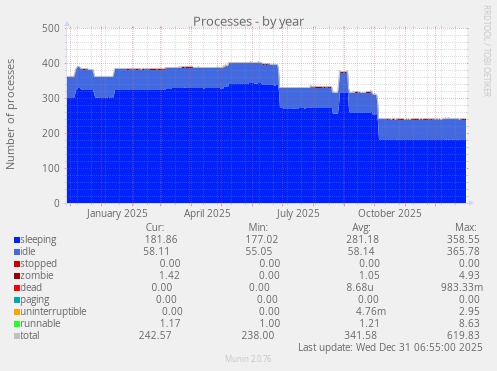Click the 'Cur:' column header
This screenshot has height=371, width=497.
coord(155,227)
